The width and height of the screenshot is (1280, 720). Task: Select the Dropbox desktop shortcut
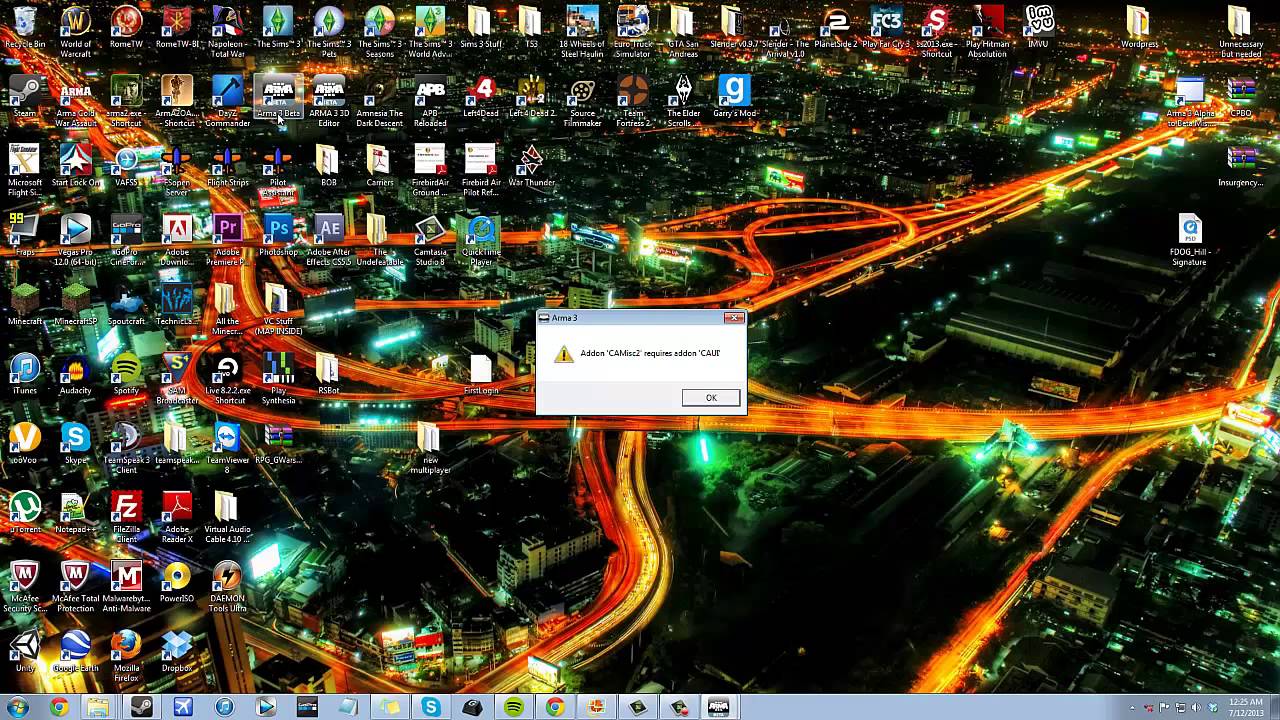point(177,650)
